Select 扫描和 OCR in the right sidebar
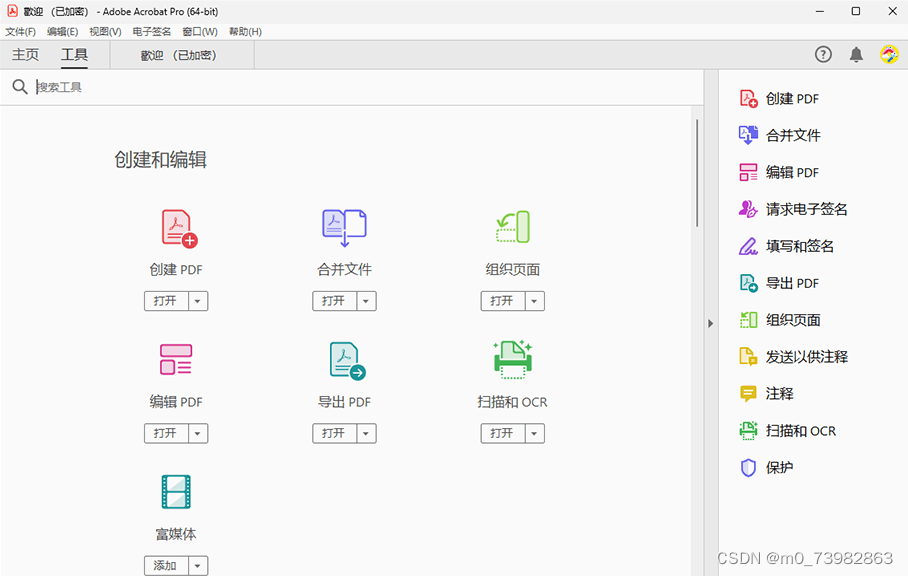Viewport: 908px width, 576px height. [788, 431]
